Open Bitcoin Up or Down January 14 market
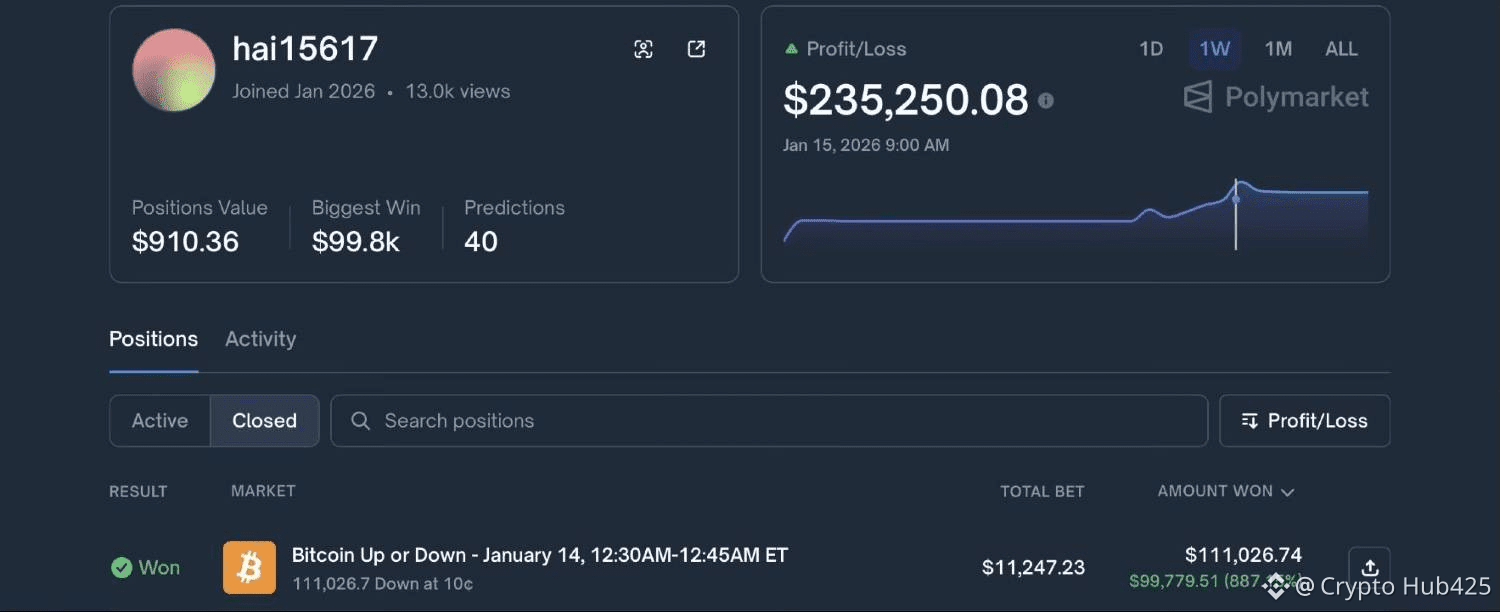1500x612 pixels. tap(539, 555)
